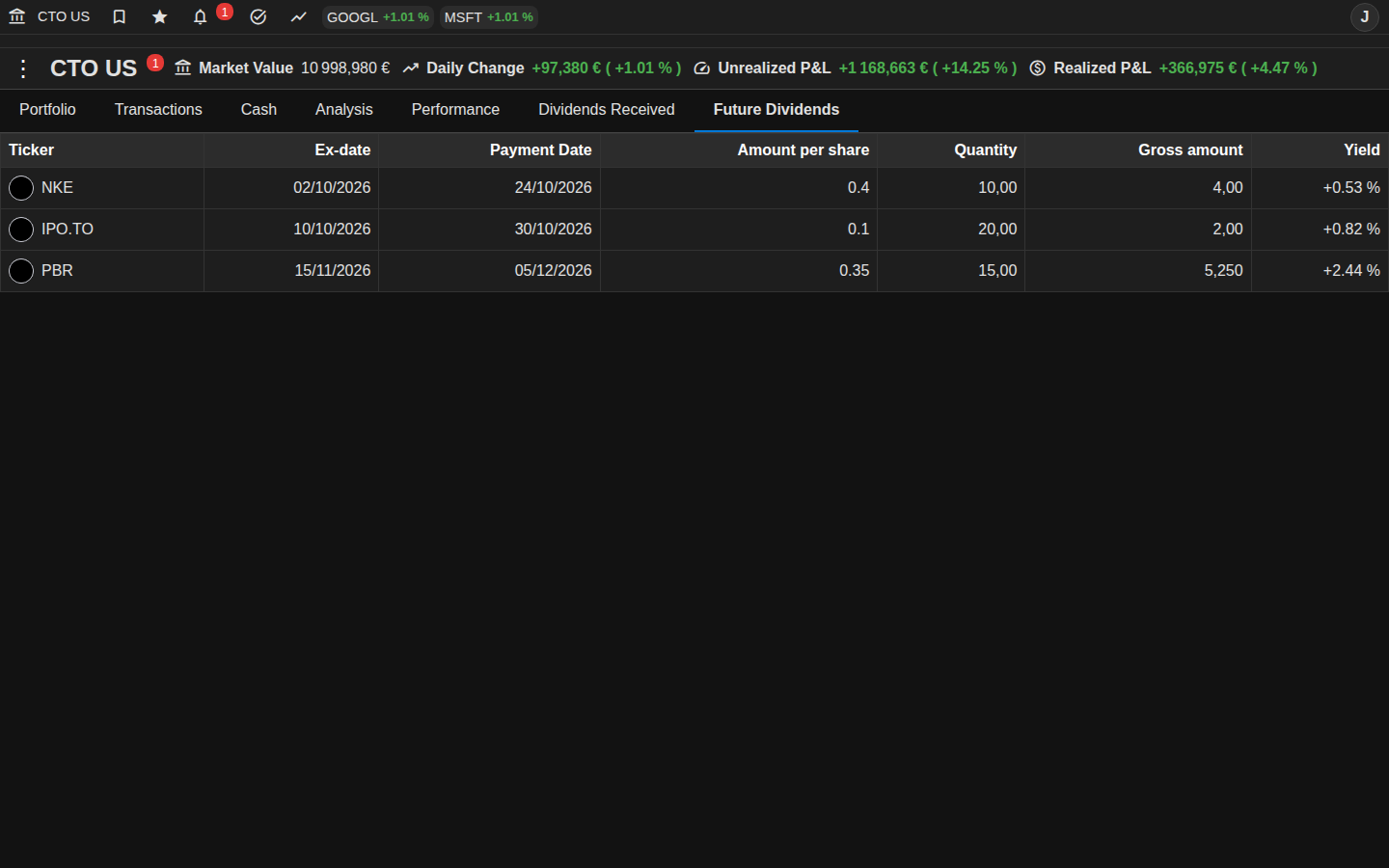Click the bank icon beside CTO US in top bar
1389x868 pixels.
pyautogui.click(x=17, y=16)
